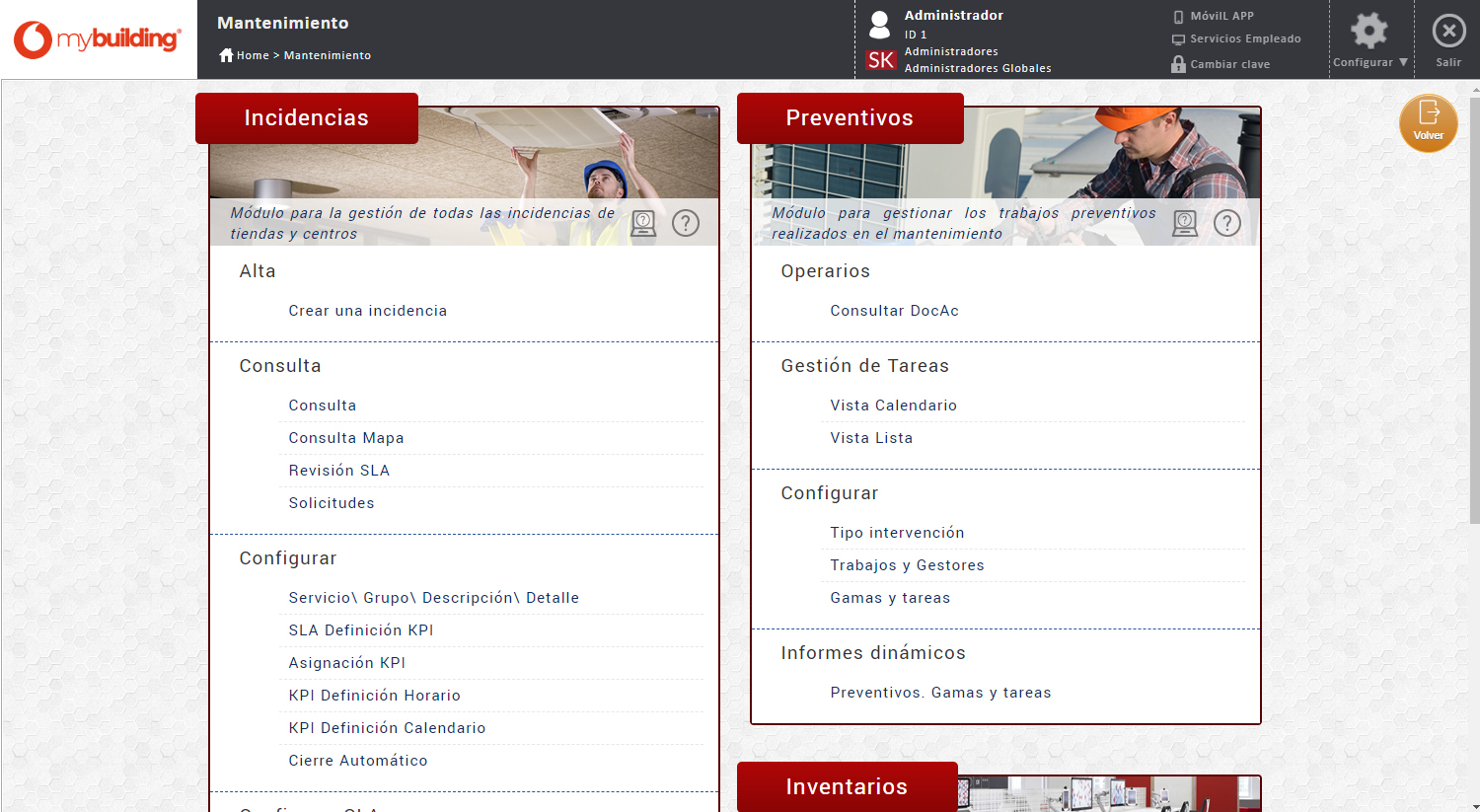Image resolution: width=1480 pixels, height=812 pixels.
Task: Click the manual icon in Incidencias header
Action: 643,223
